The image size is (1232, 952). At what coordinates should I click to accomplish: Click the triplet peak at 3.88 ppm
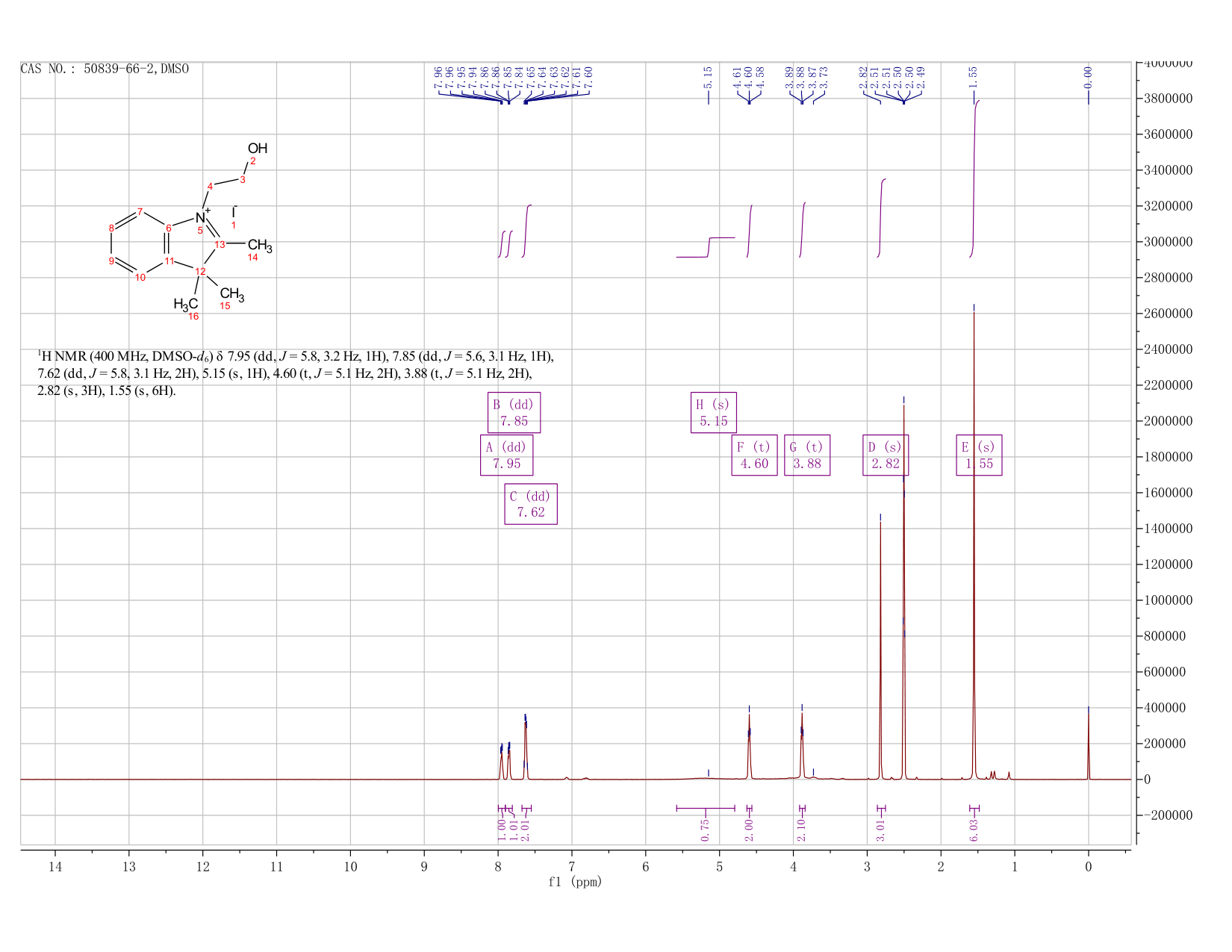(802, 747)
